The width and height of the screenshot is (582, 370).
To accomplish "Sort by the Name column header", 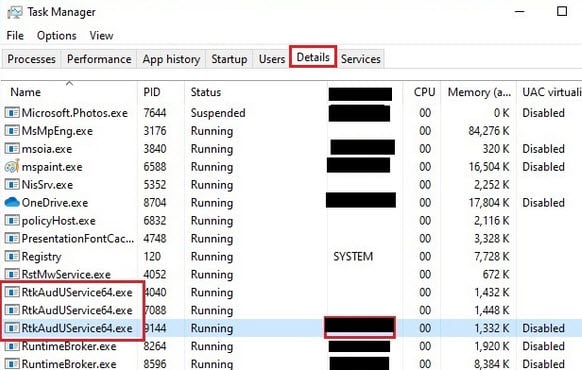I will (26, 92).
